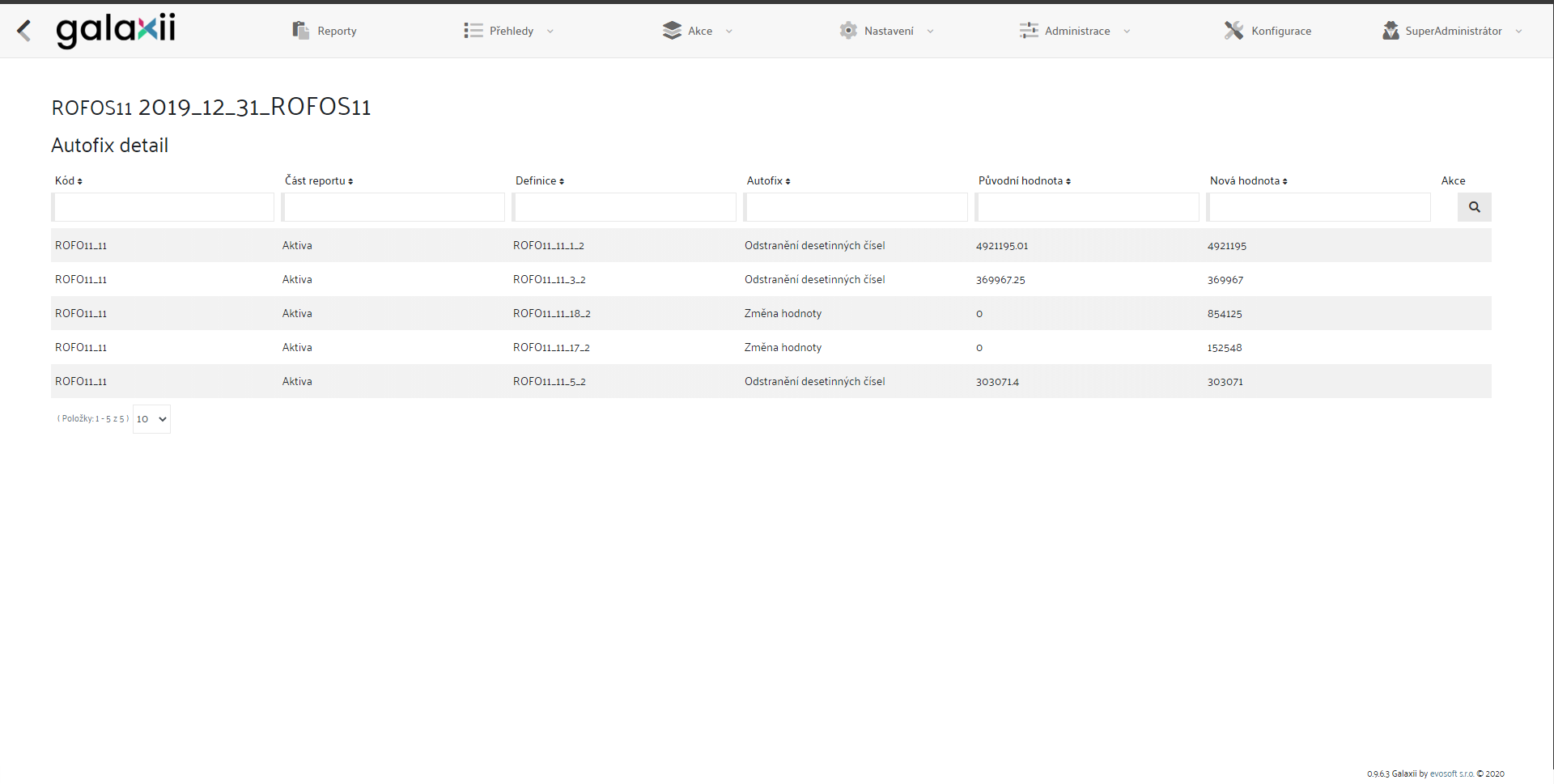The image size is (1554, 784).
Task: Focus the Autofix filter input
Action: tap(857, 207)
